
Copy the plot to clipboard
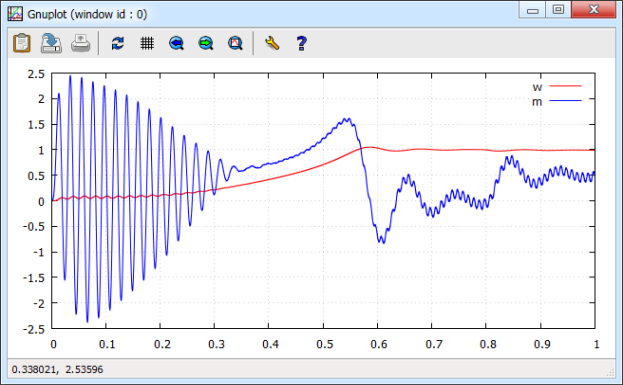tap(21, 43)
